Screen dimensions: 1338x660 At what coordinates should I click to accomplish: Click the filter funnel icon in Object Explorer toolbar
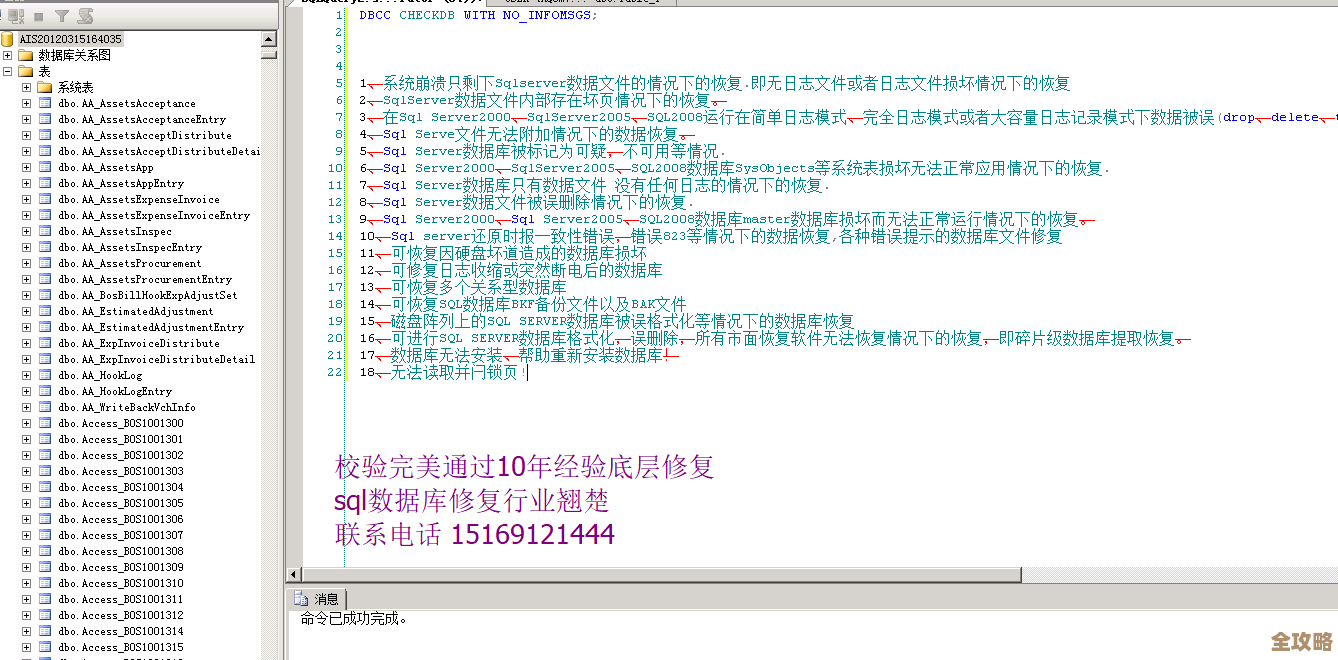(62, 16)
